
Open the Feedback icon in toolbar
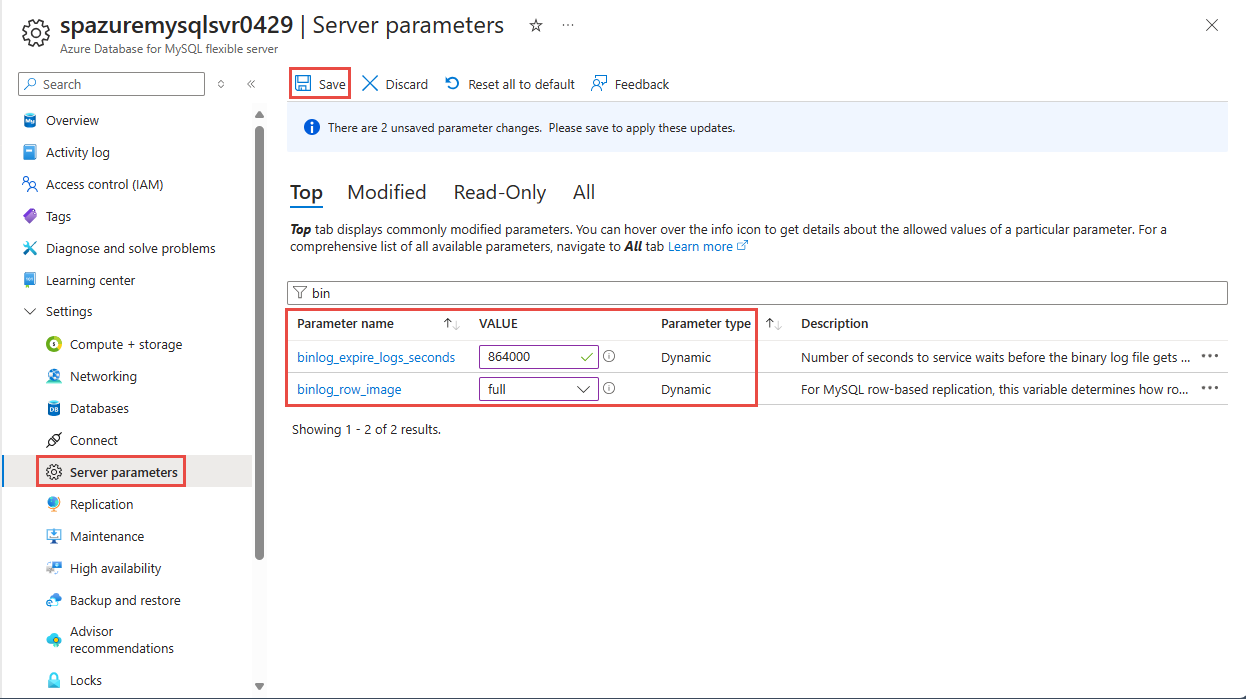[x=599, y=84]
